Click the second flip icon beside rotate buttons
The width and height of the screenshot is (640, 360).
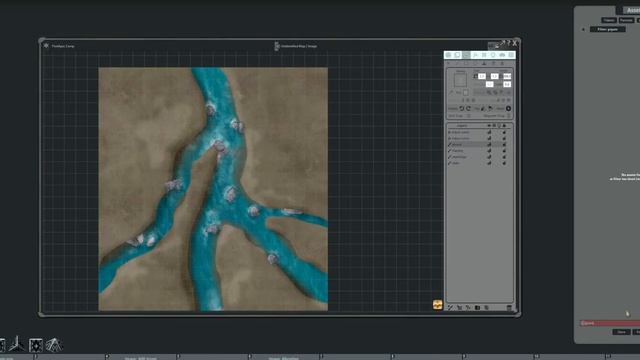tap(491, 109)
